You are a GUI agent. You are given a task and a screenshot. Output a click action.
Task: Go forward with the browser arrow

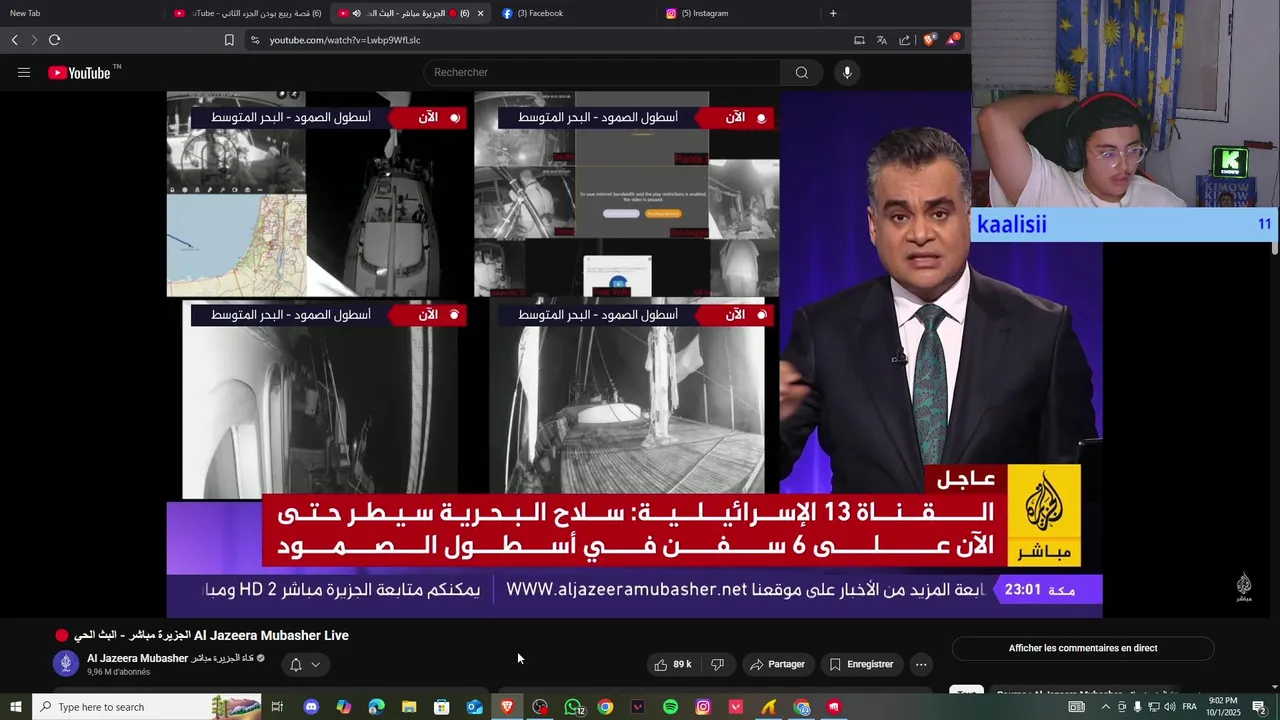point(34,40)
